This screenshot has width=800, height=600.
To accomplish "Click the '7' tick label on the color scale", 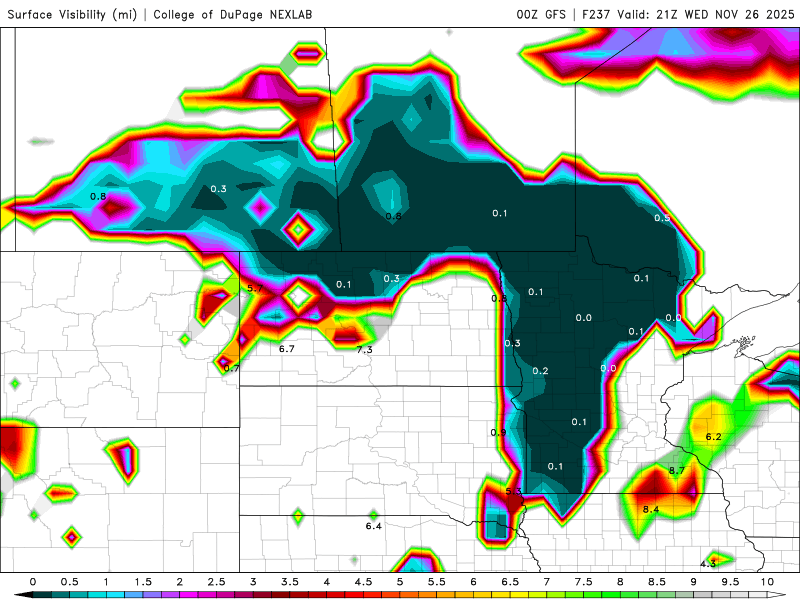I will (547, 582).
